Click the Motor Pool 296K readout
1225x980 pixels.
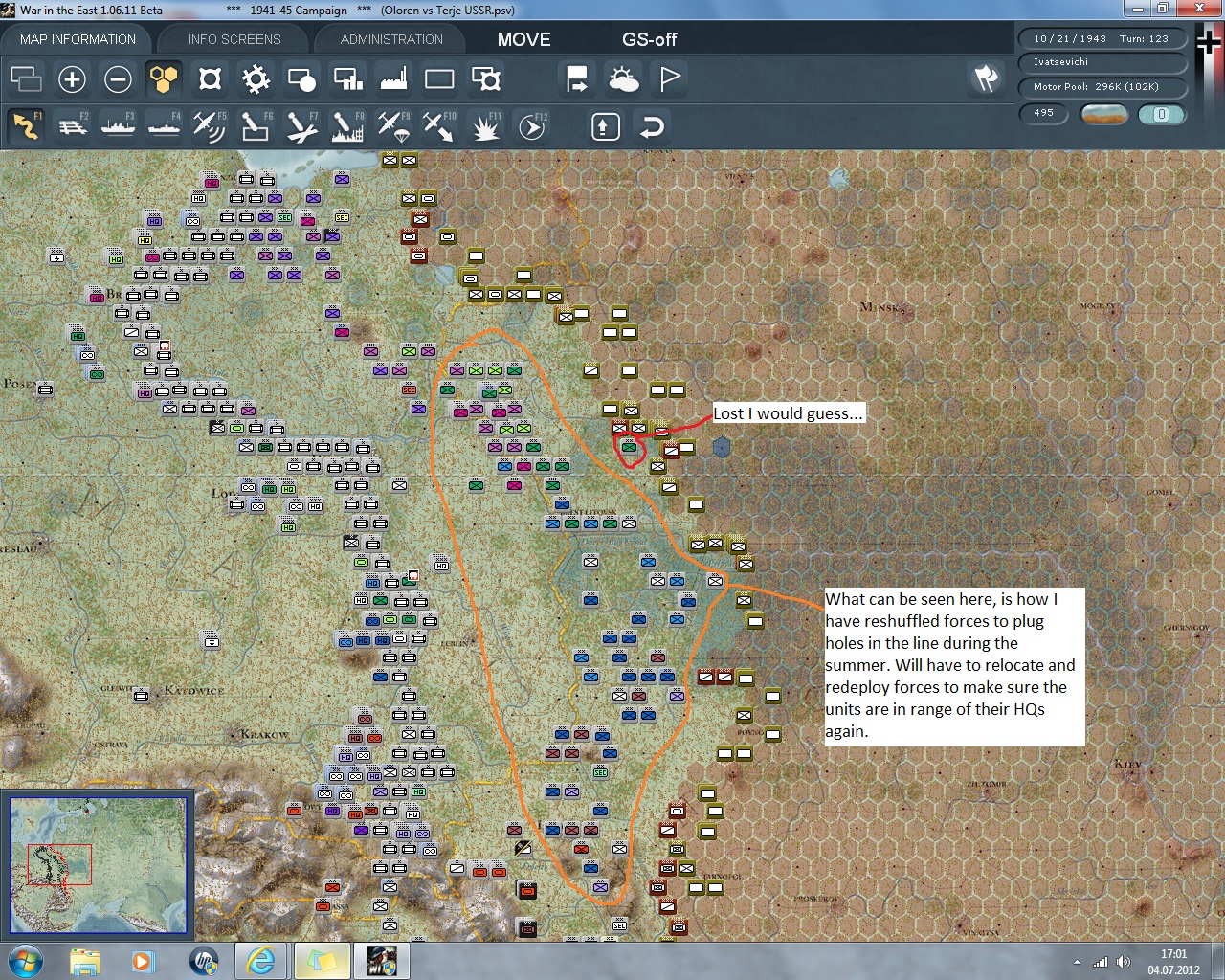pos(1102,87)
